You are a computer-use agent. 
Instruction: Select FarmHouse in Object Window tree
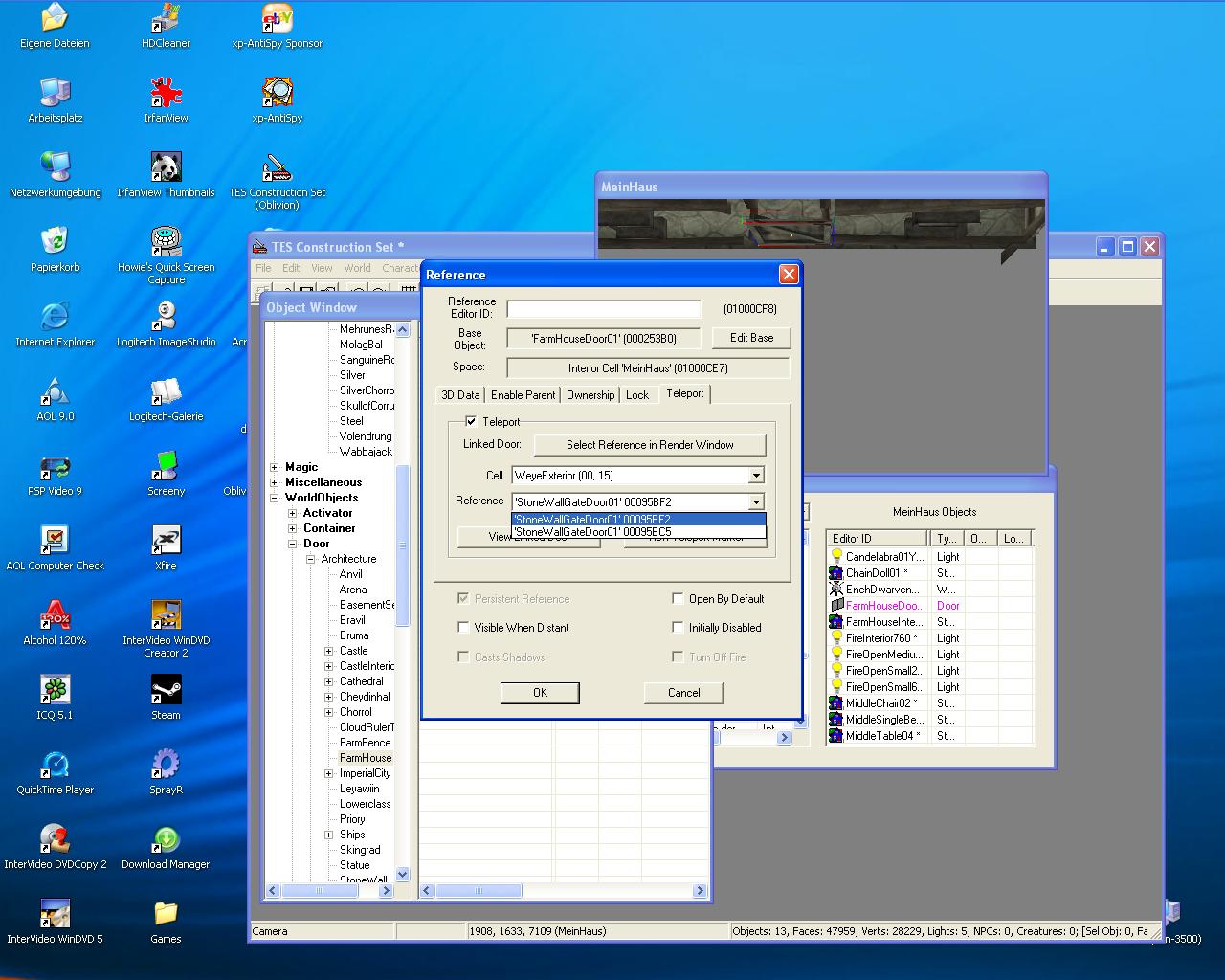tap(366, 758)
